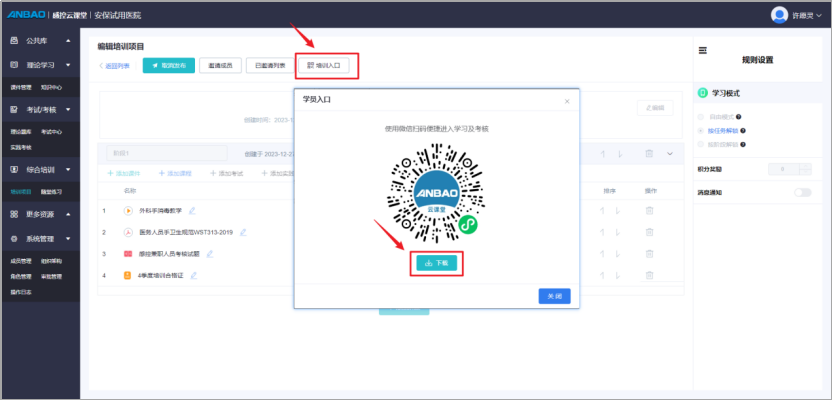
Task: Close the 学员入口 dialog with X
Action: tap(567, 101)
